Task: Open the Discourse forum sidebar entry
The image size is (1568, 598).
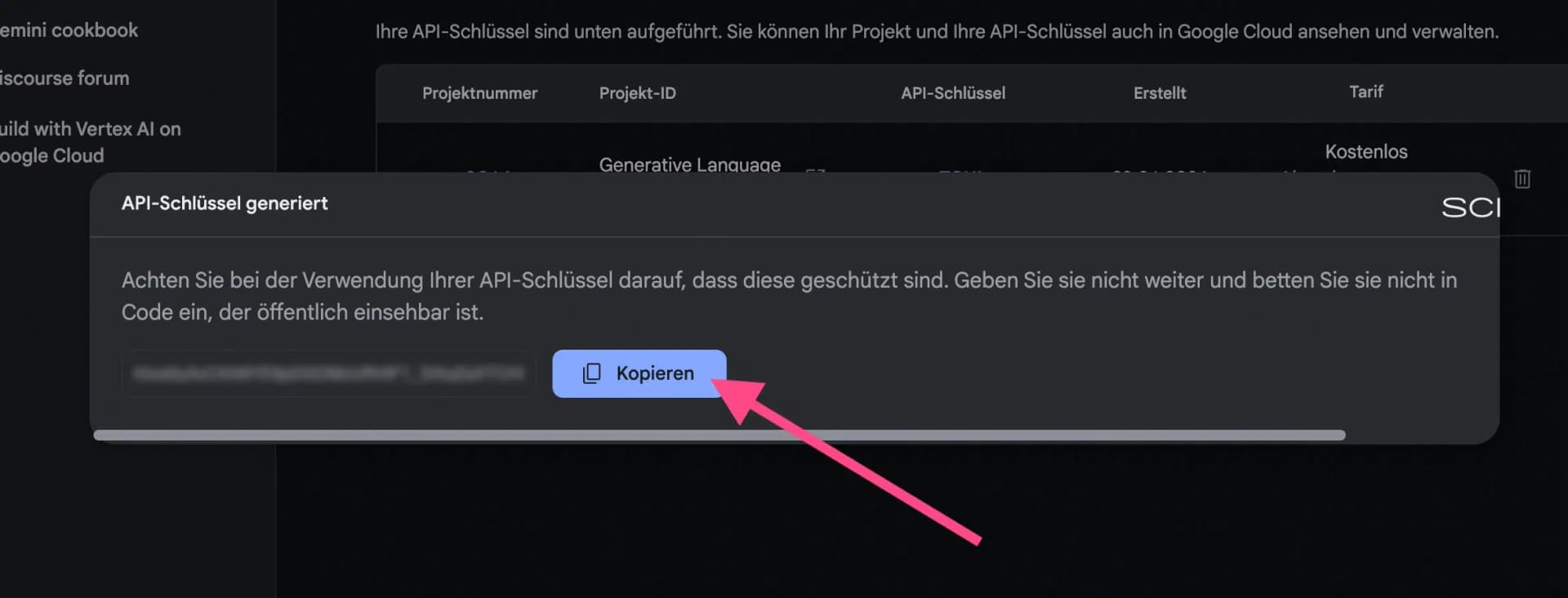Action: click(x=64, y=78)
